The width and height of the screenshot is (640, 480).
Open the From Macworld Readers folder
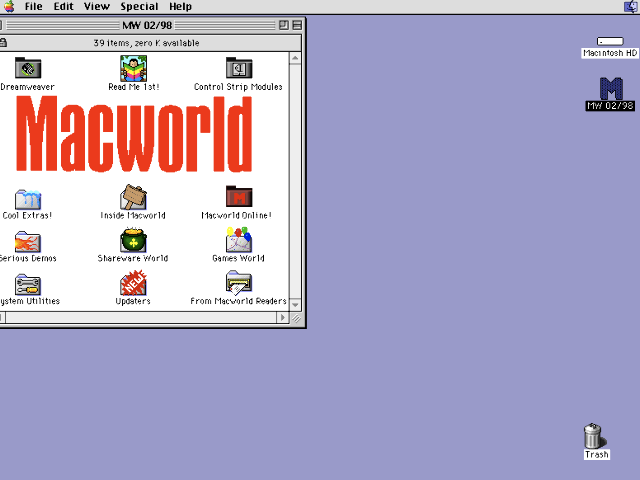pyautogui.click(x=239, y=282)
